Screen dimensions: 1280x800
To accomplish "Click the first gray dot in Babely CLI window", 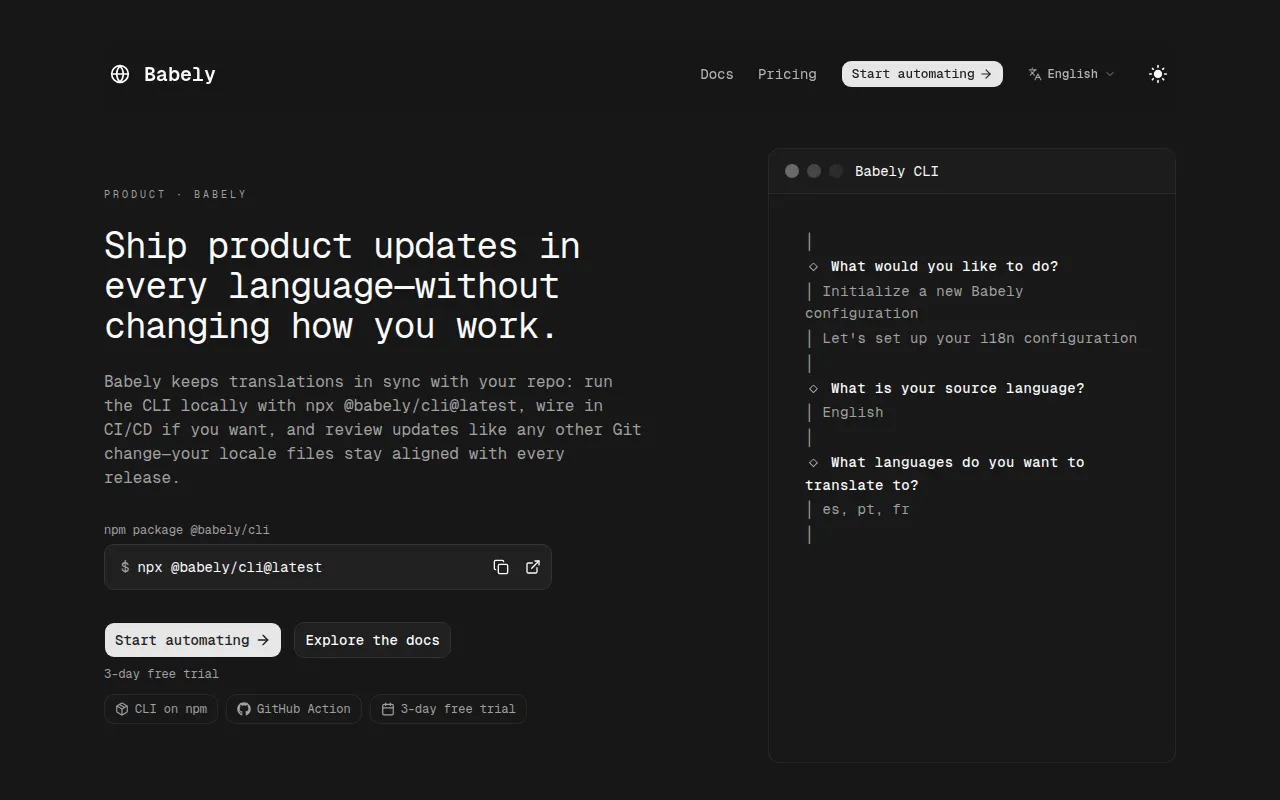I will click(792, 171).
